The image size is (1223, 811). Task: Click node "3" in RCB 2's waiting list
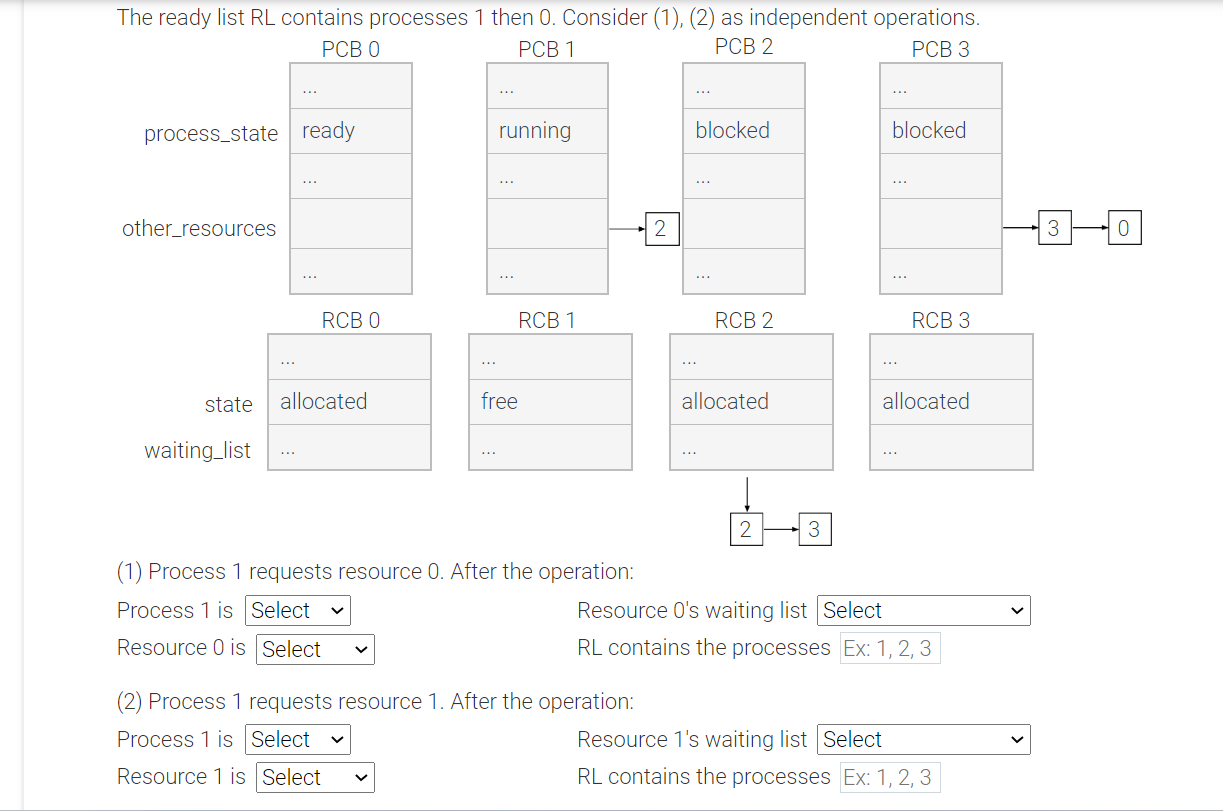tap(814, 528)
